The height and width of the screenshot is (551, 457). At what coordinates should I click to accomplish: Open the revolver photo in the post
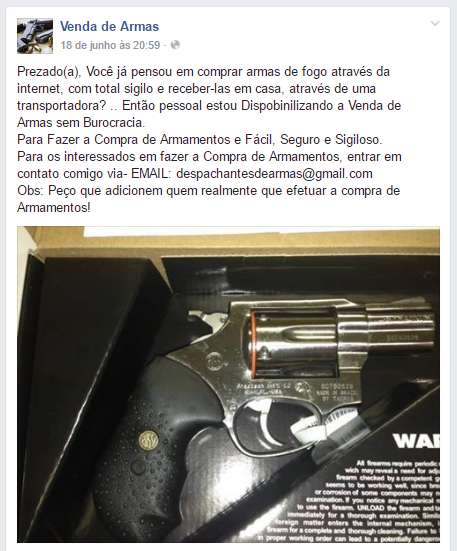click(x=228, y=384)
